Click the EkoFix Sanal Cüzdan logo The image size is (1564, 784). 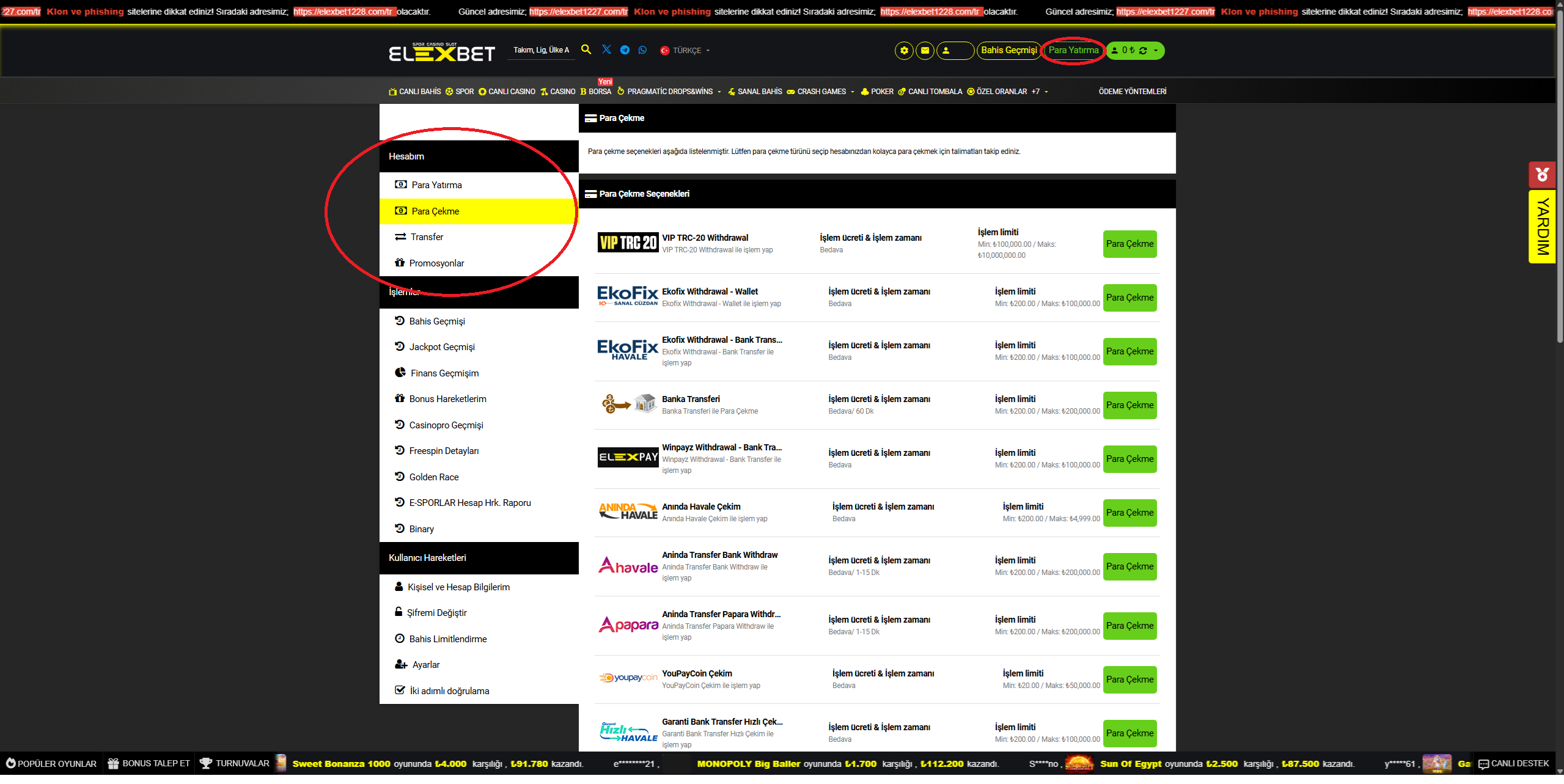pyautogui.click(x=628, y=296)
